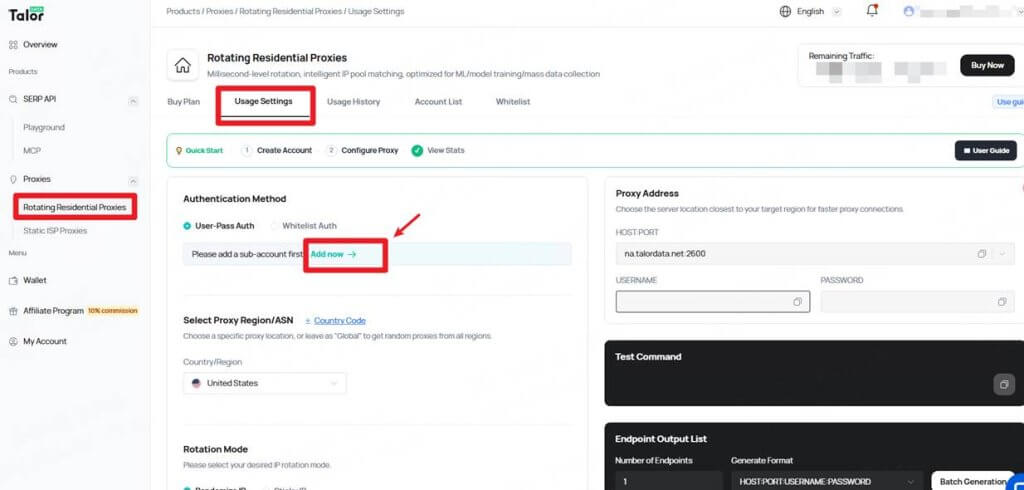
Task: Expand the HOST:PORT server dropdown
Action: [x=1003, y=253]
